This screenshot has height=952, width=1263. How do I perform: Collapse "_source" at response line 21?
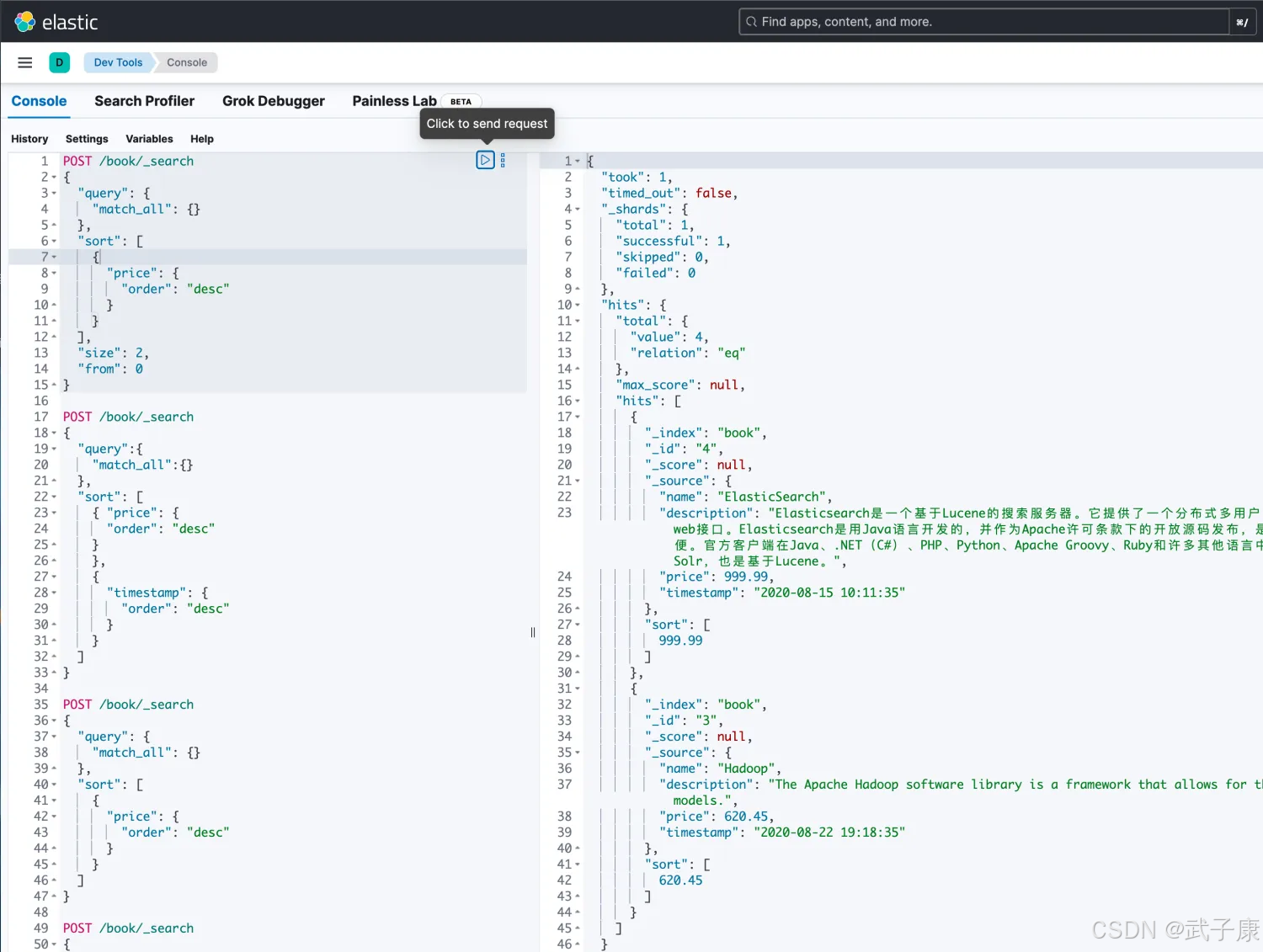[x=578, y=481]
